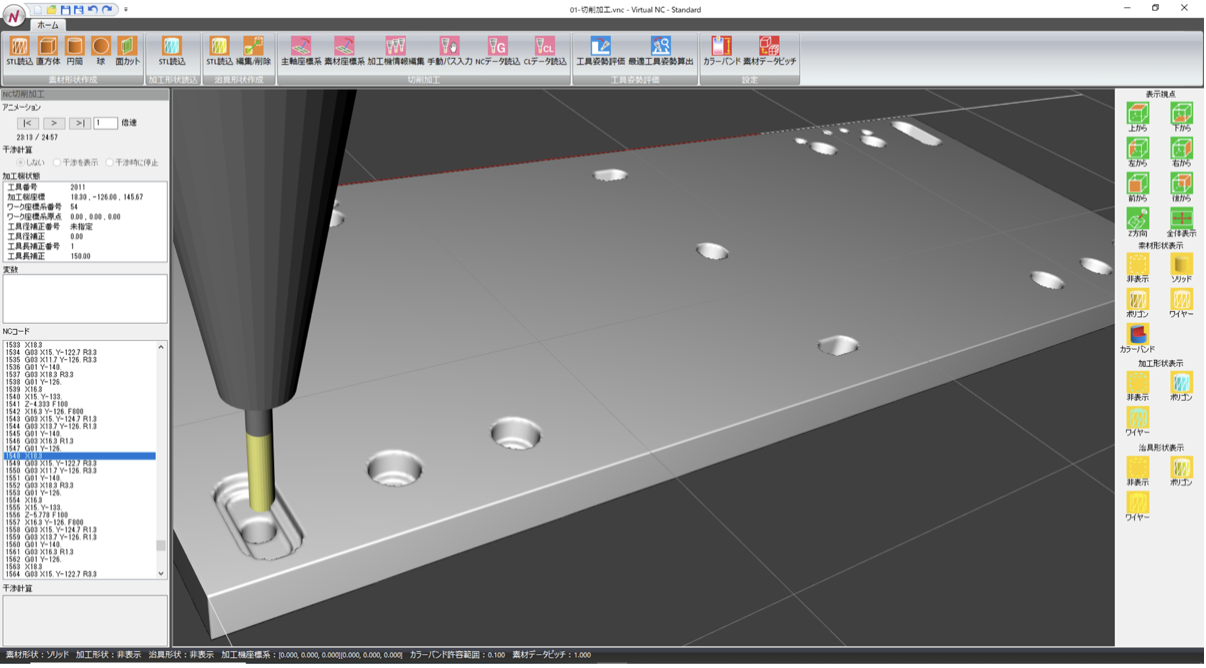This screenshot has height=668, width=1206.
Task: Select the 円筒 (cylinder) stock shape tool
Action: pyautogui.click(x=74, y=48)
